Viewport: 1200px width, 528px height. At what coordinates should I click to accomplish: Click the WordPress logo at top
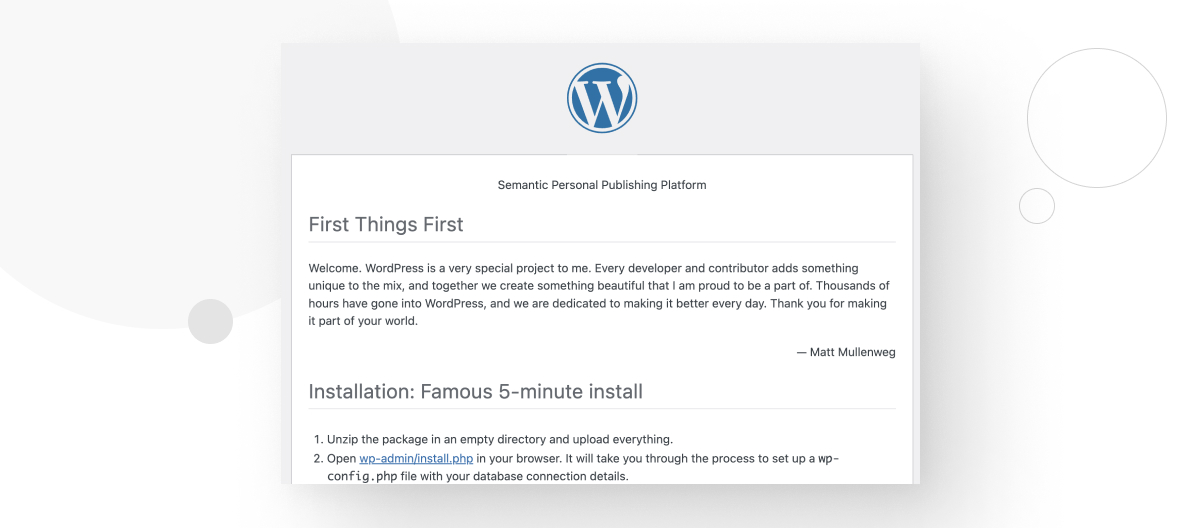[x=602, y=98]
